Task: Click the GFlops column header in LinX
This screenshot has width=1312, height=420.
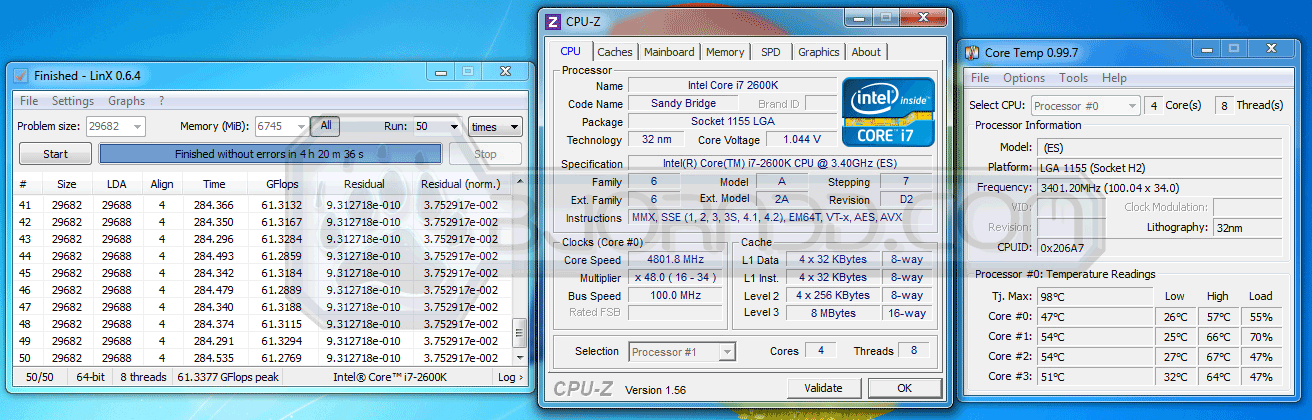Action: coord(282,184)
